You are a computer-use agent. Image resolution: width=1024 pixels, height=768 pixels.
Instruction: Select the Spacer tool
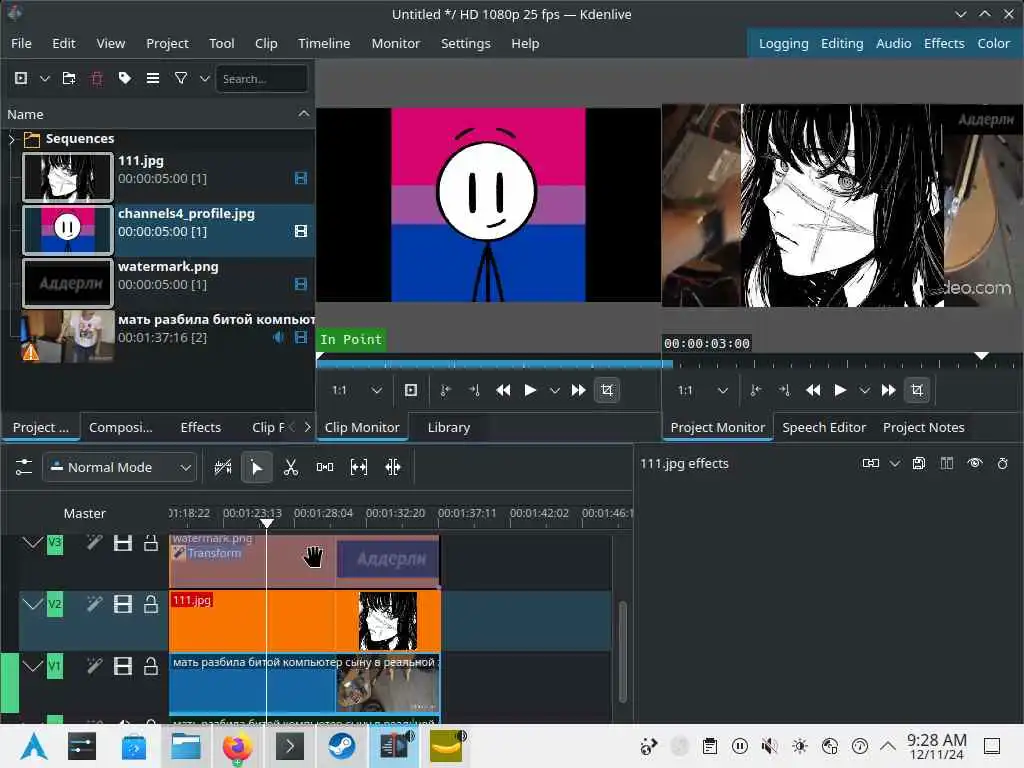[325, 468]
